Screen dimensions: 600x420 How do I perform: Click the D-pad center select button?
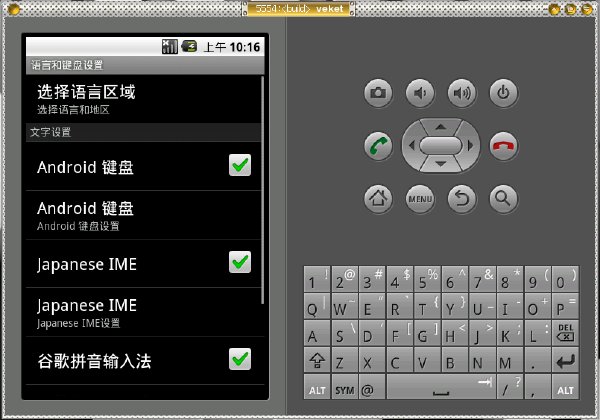click(x=441, y=145)
